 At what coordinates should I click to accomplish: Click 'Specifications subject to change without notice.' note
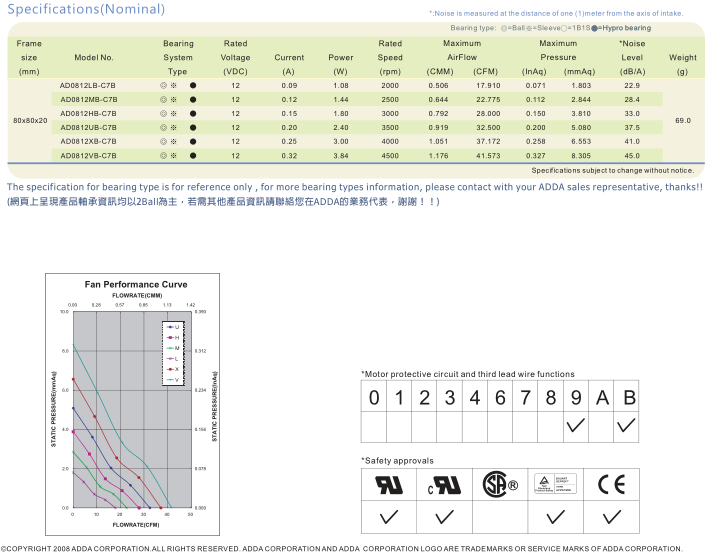[x=613, y=171]
